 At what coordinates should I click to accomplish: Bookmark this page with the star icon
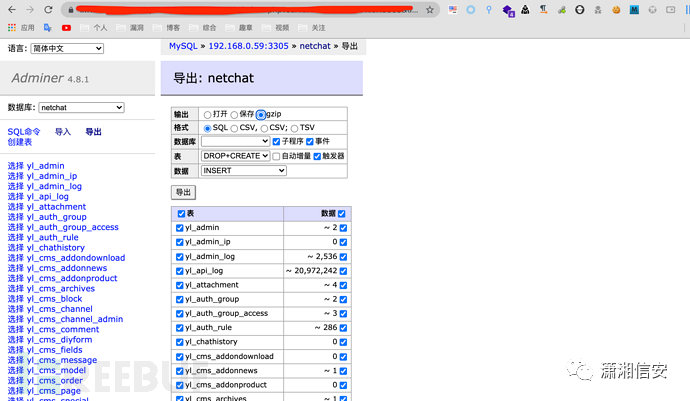[429, 10]
